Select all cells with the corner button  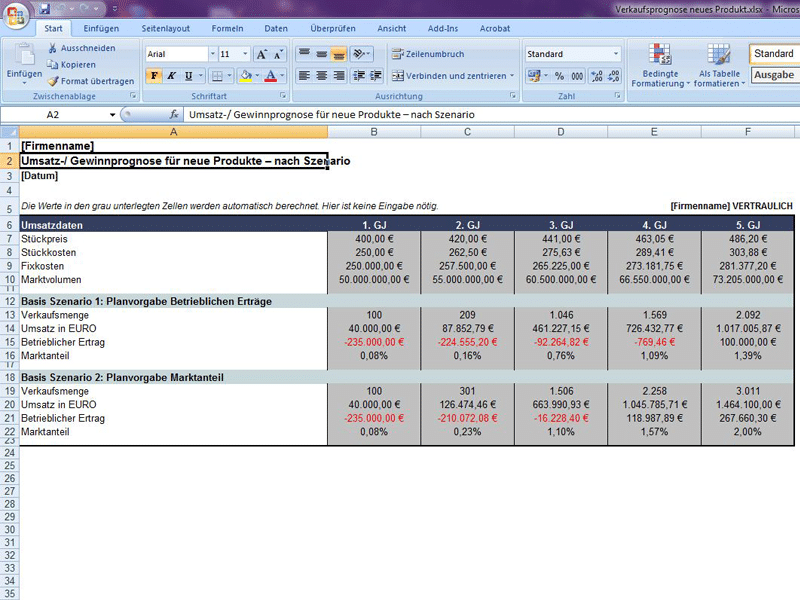(x=9, y=132)
